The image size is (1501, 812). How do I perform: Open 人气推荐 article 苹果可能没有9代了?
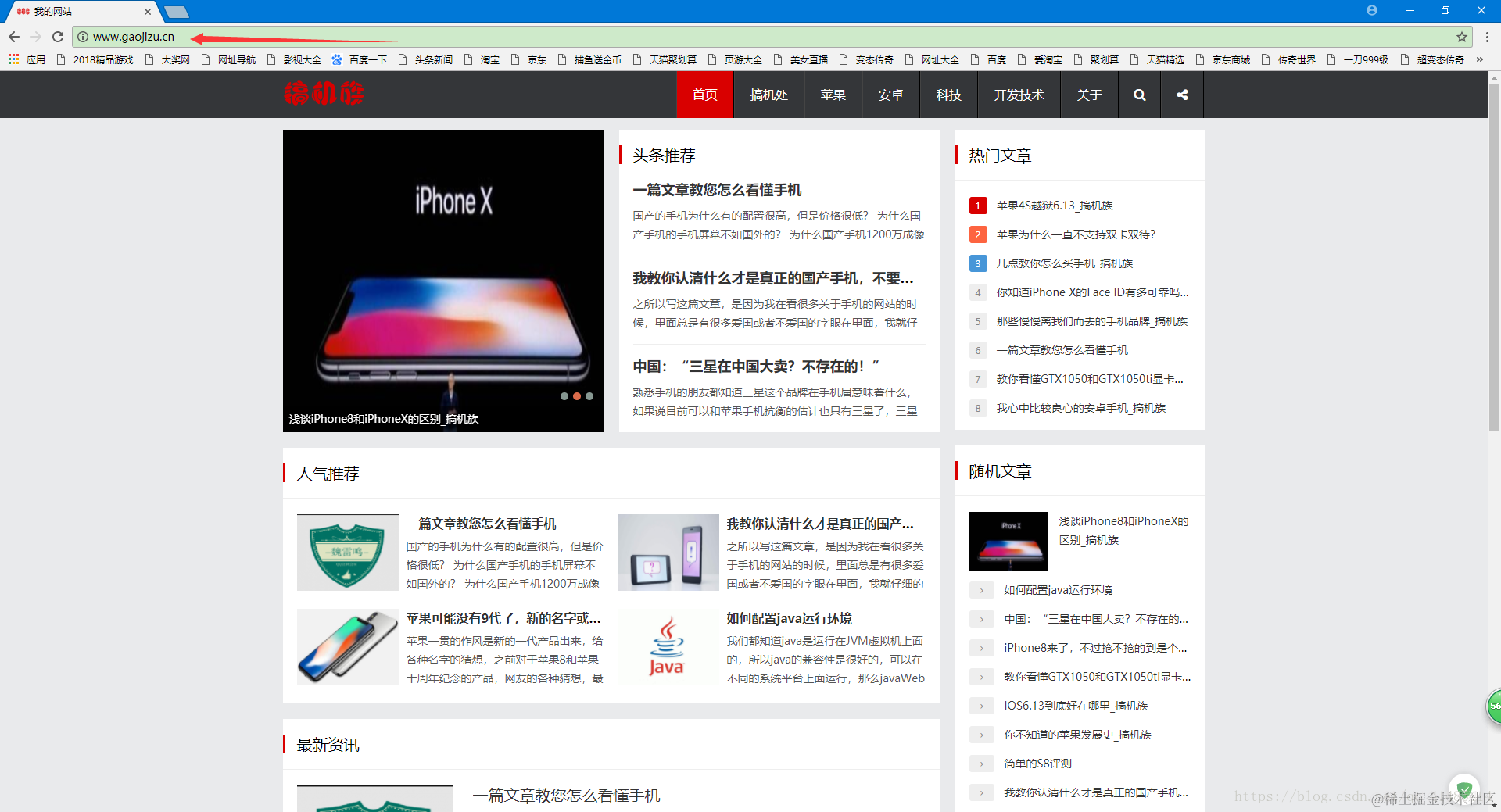click(503, 618)
